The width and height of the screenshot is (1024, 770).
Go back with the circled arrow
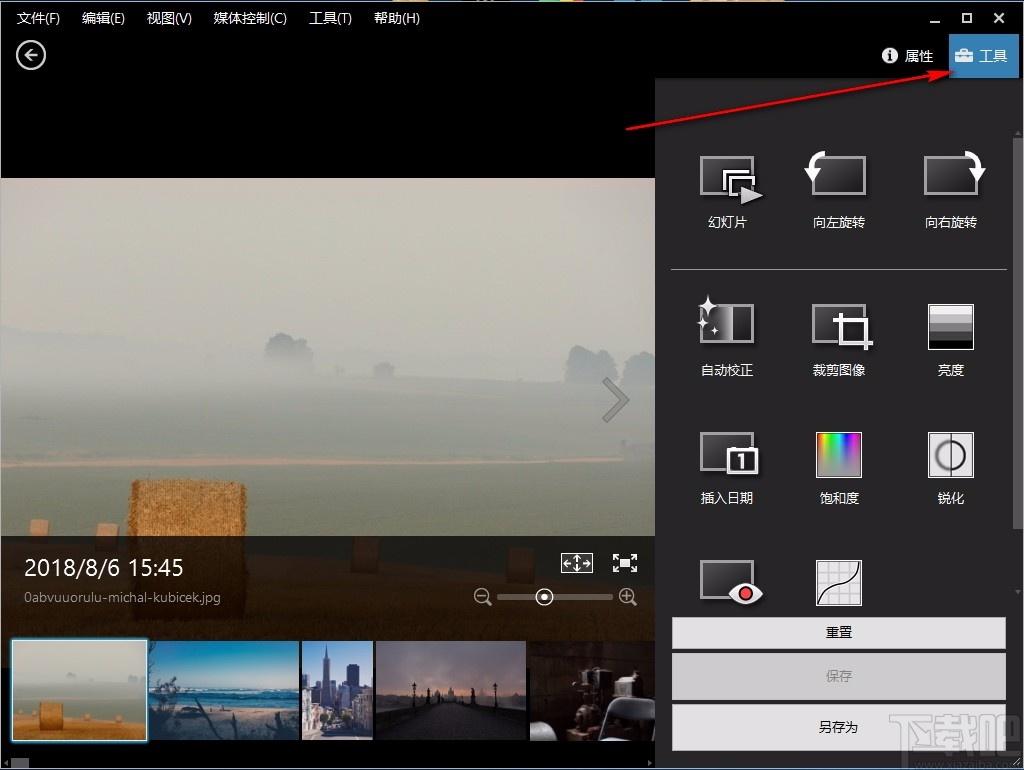point(31,55)
